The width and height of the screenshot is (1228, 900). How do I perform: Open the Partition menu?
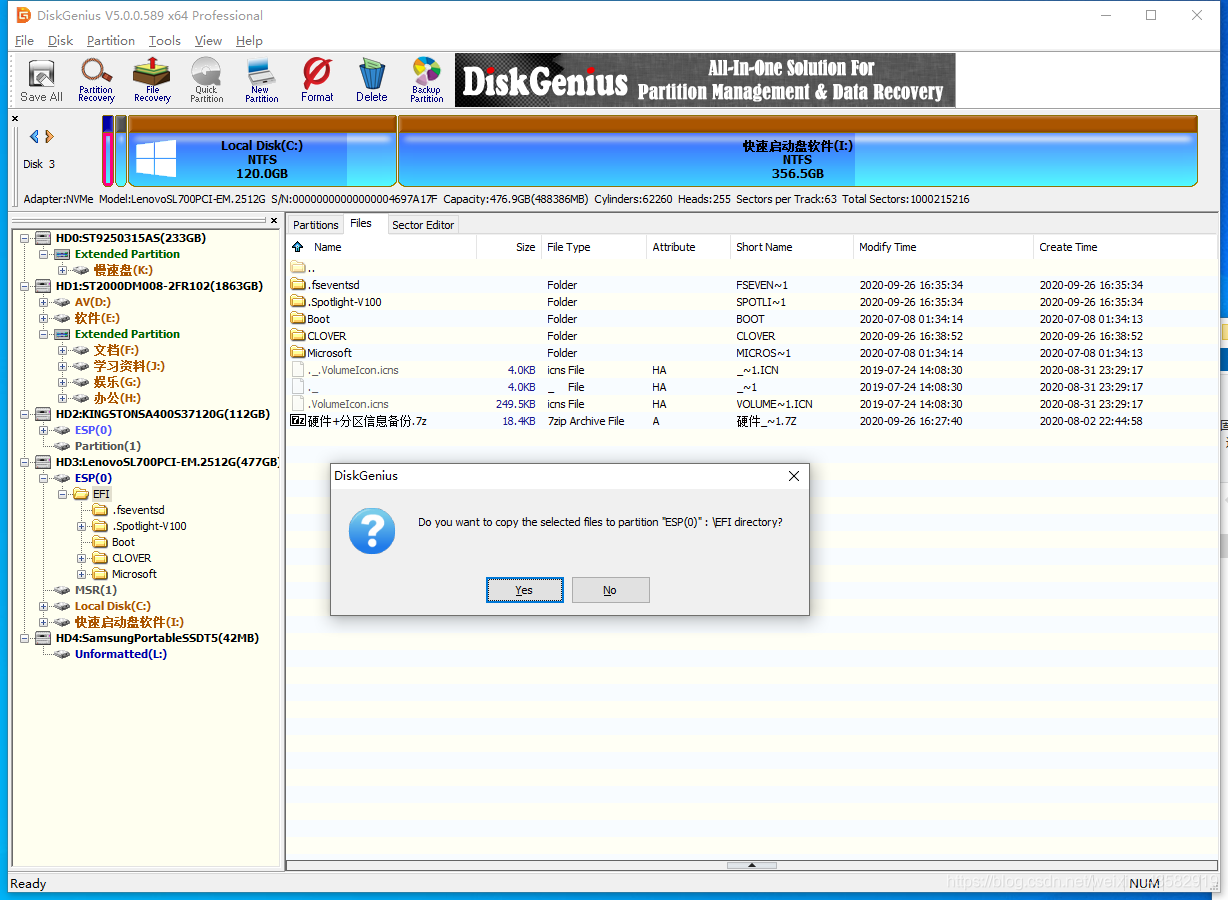tap(110, 41)
